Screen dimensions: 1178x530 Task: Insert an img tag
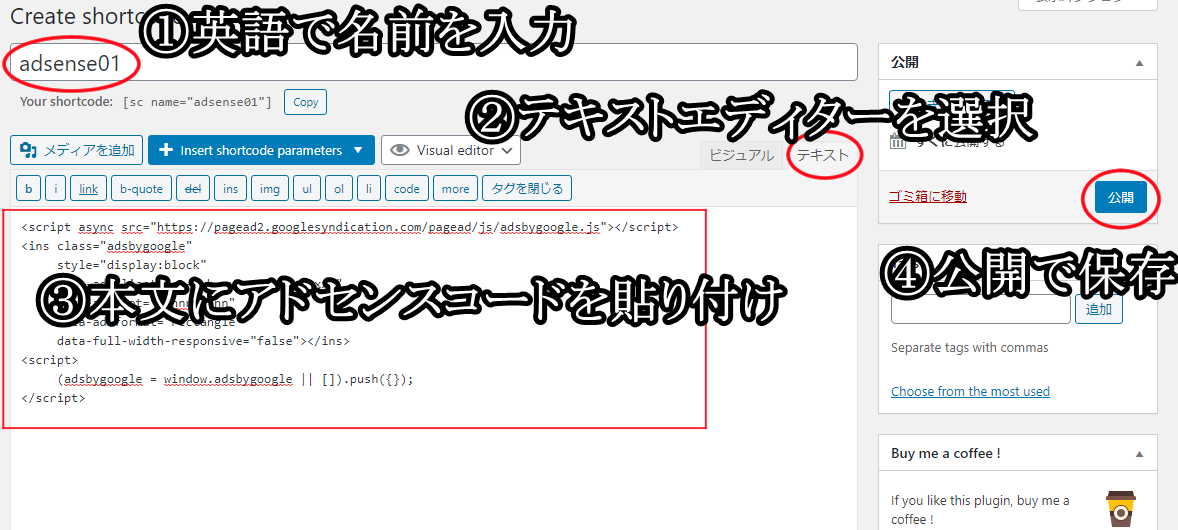pos(270,189)
